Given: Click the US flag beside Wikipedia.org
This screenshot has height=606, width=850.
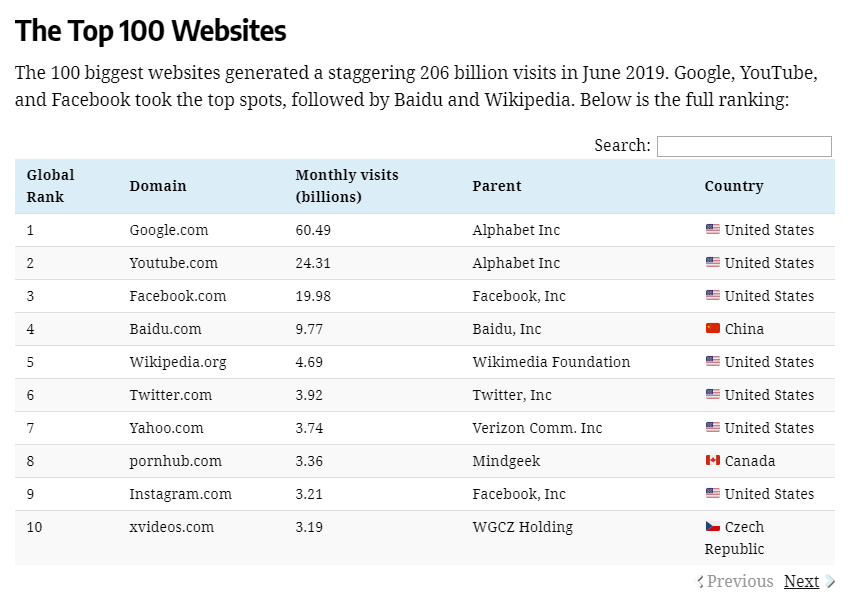Looking at the screenshot, I should click(711, 361).
